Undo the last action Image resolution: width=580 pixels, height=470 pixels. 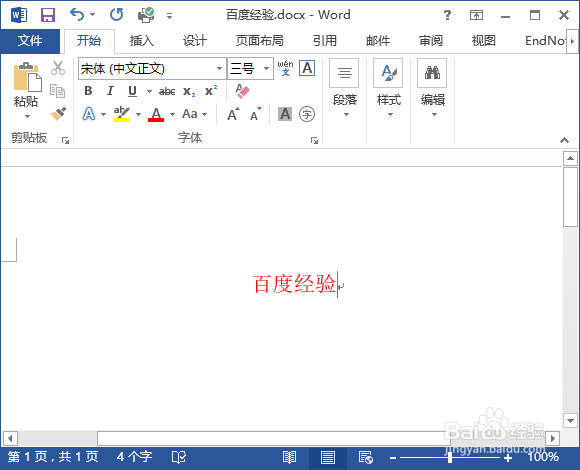77,15
